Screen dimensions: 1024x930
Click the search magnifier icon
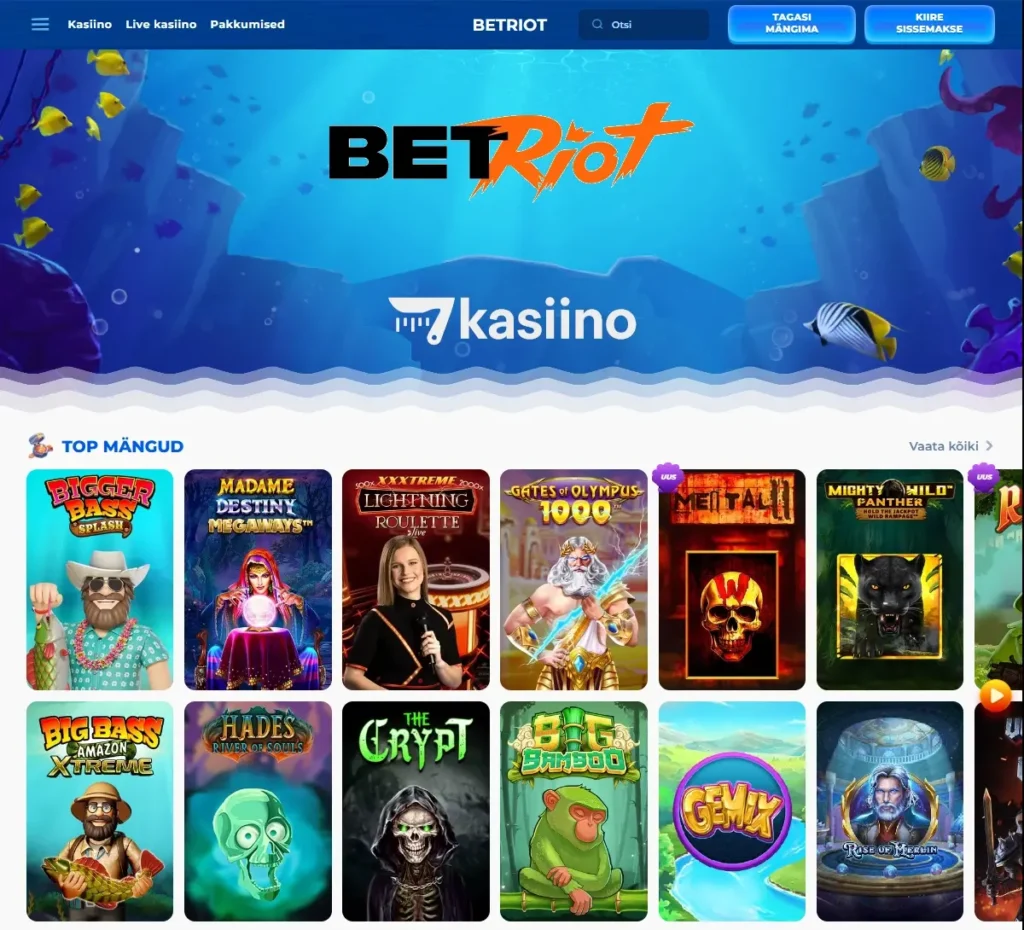click(x=597, y=24)
